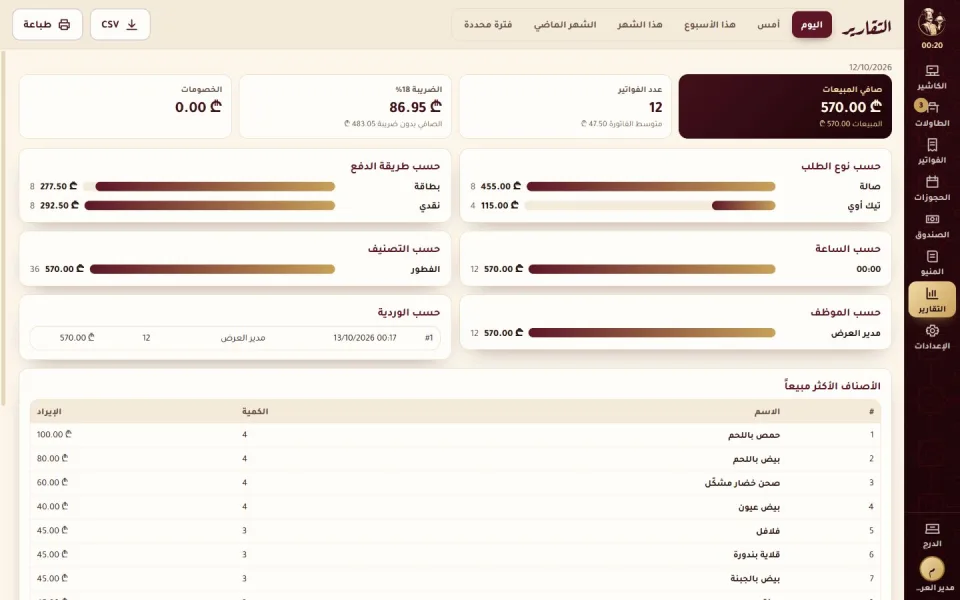
Task: Open the الحجوزات reservations section
Action: [932, 189]
